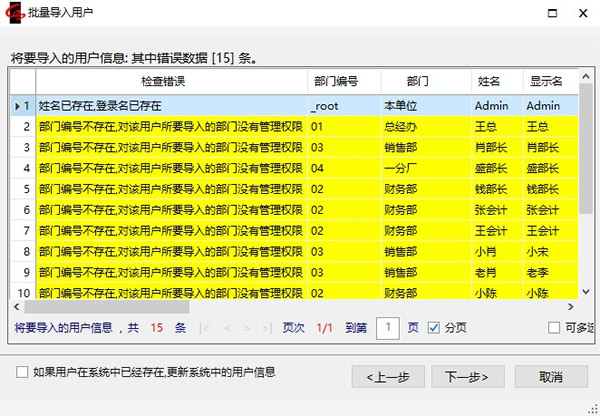This screenshot has width=600, height=416.
Task: Click the next page arrow icon
Action: (247, 327)
